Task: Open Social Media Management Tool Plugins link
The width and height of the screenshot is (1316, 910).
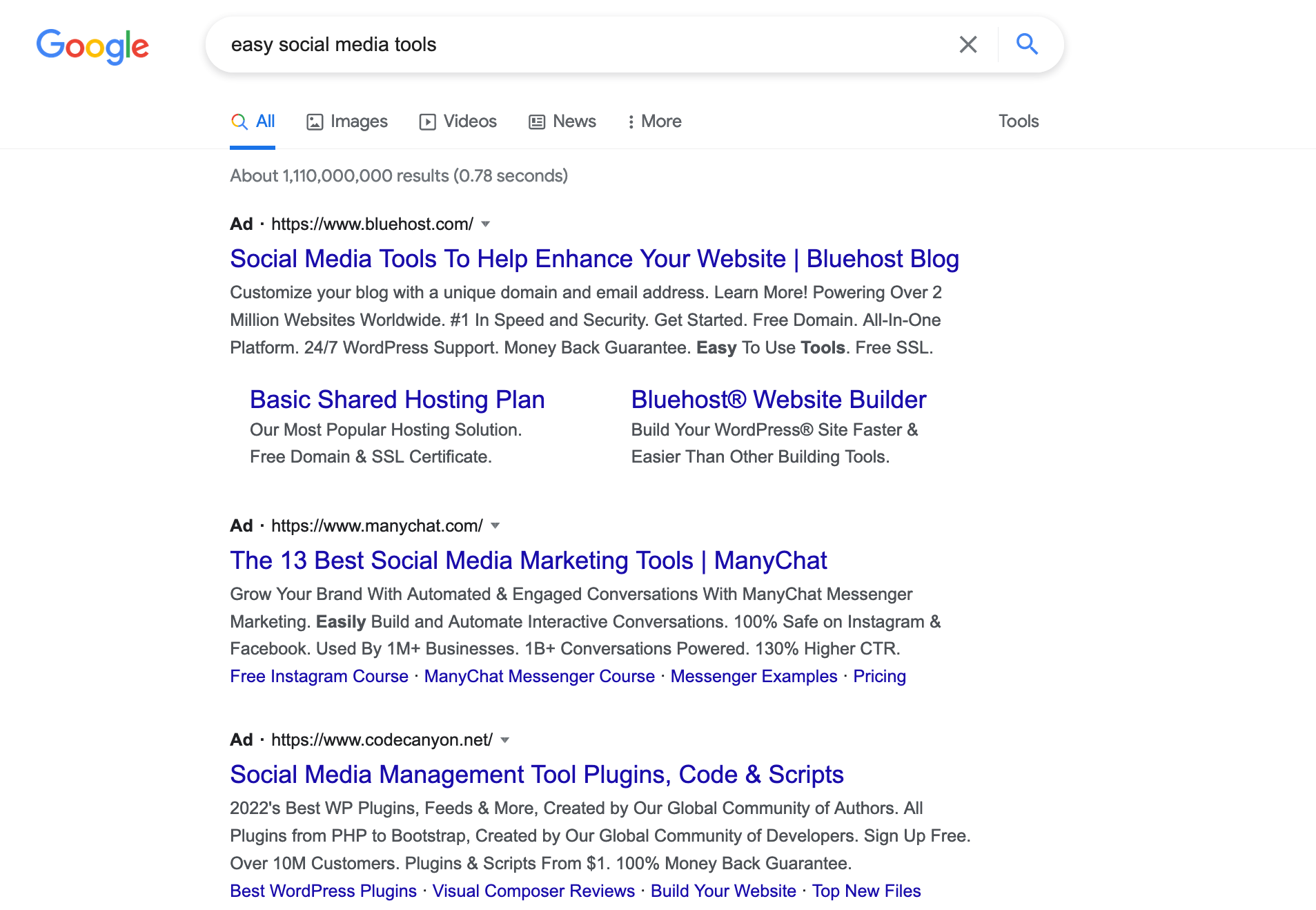Action: (537, 775)
